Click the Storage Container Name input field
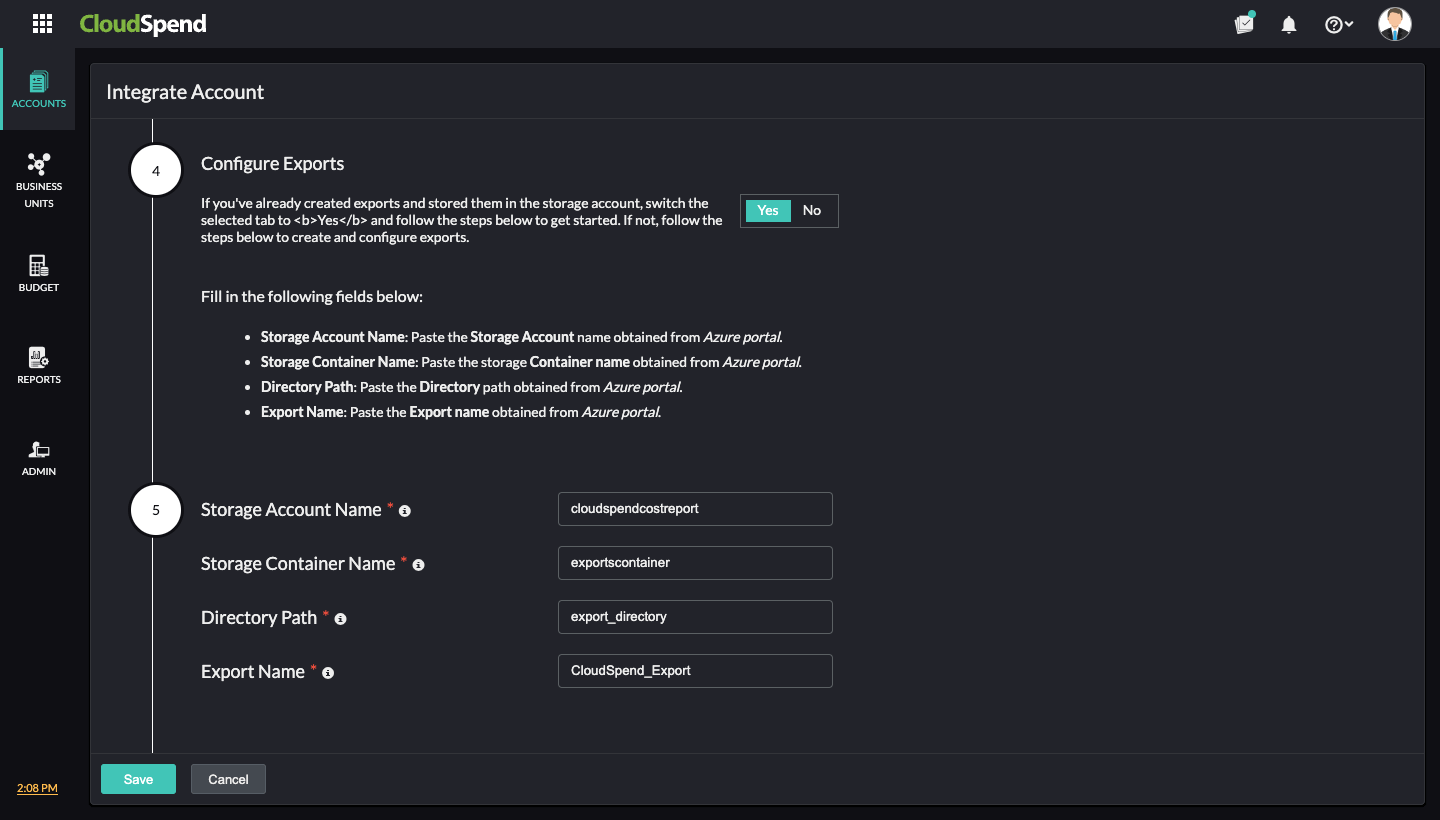Image resolution: width=1440 pixels, height=820 pixels. pos(695,563)
